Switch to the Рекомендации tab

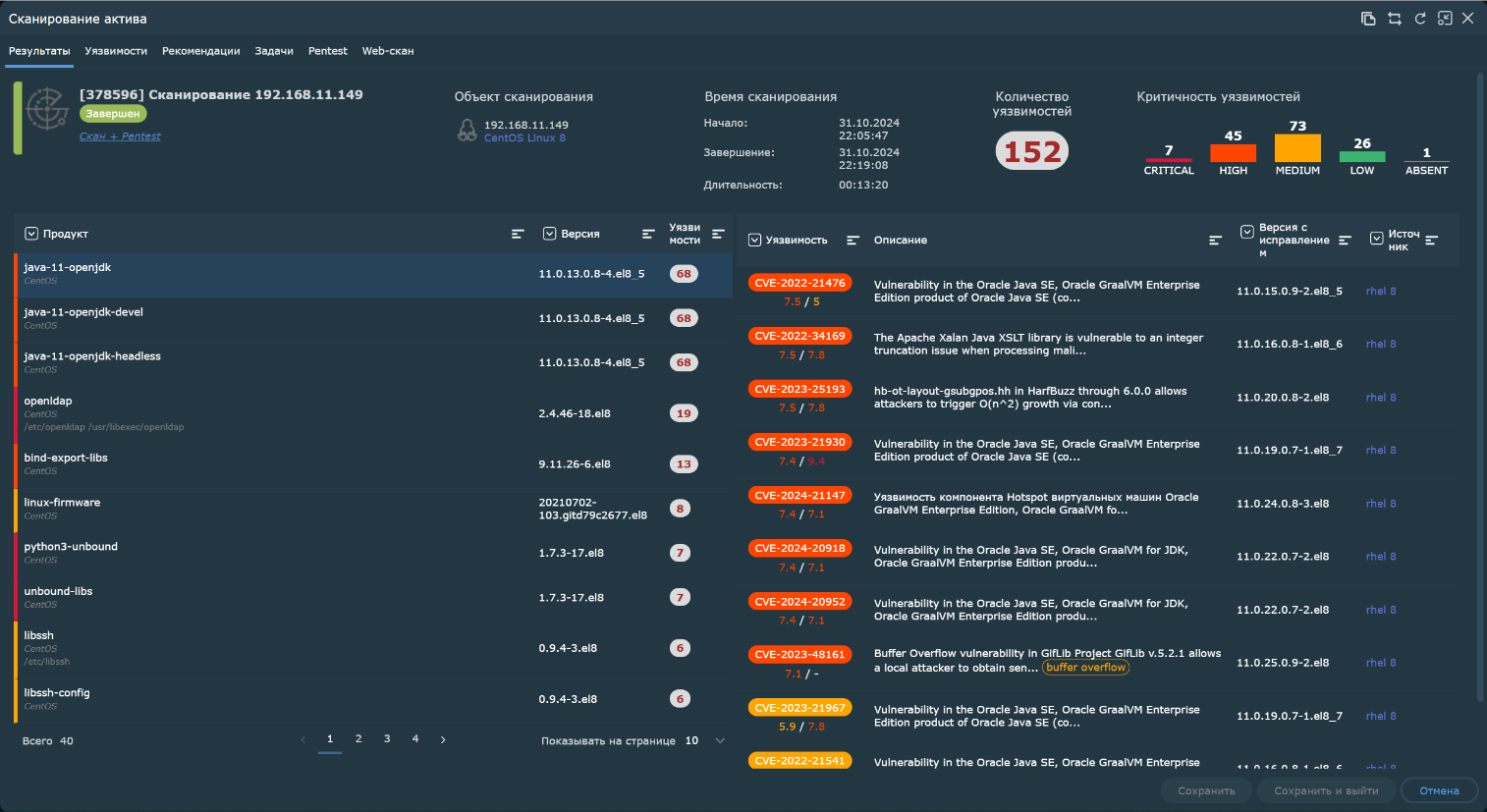[200, 51]
